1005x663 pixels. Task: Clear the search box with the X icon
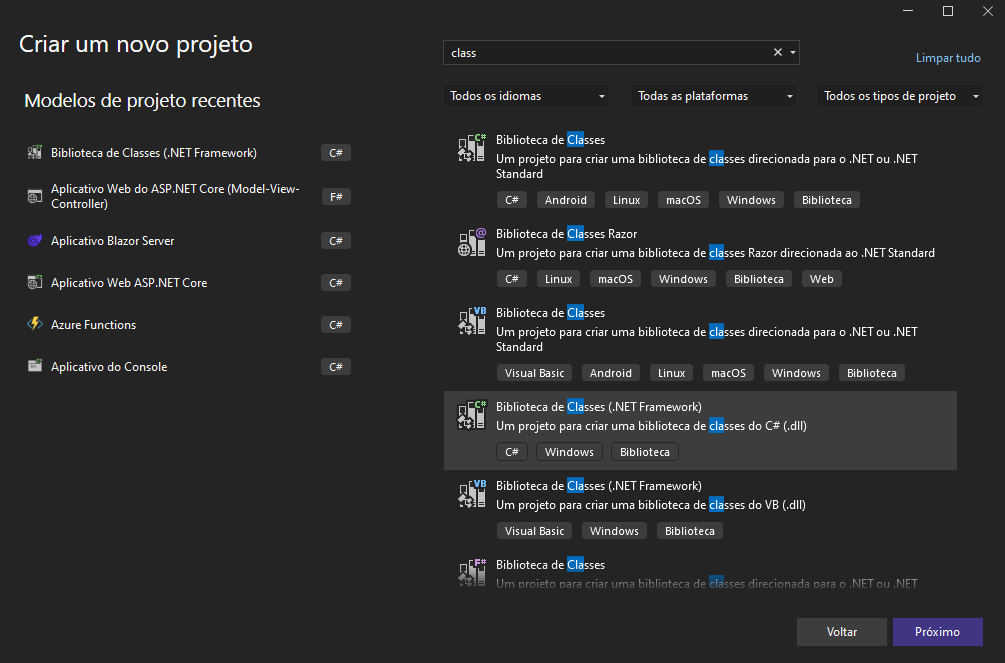[777, 53]
